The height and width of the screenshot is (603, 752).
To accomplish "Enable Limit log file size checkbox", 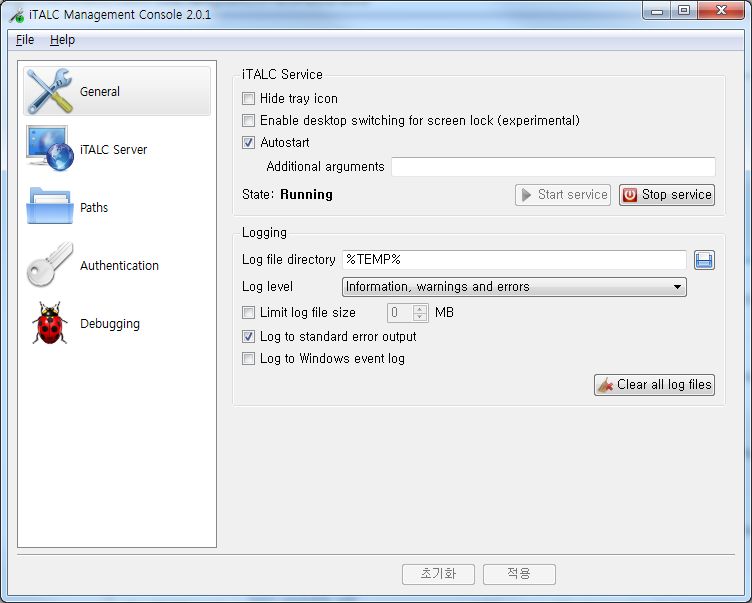I will click(248, 313).
